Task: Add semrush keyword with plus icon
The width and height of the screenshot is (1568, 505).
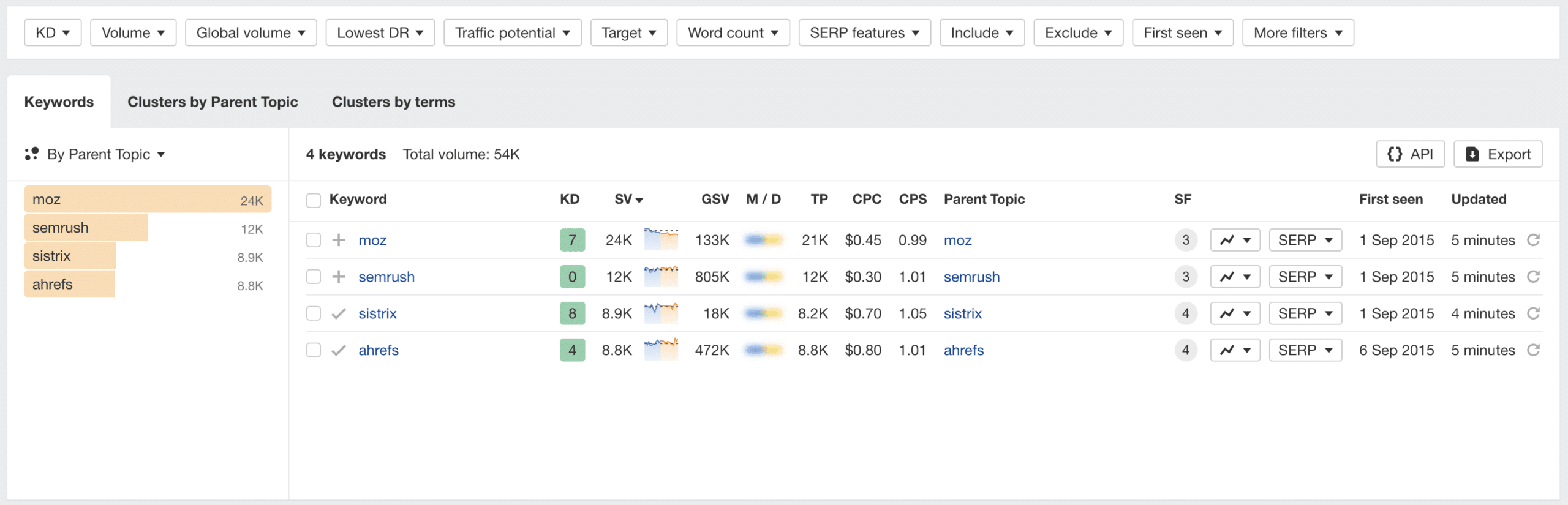Action: click(338, 277)
